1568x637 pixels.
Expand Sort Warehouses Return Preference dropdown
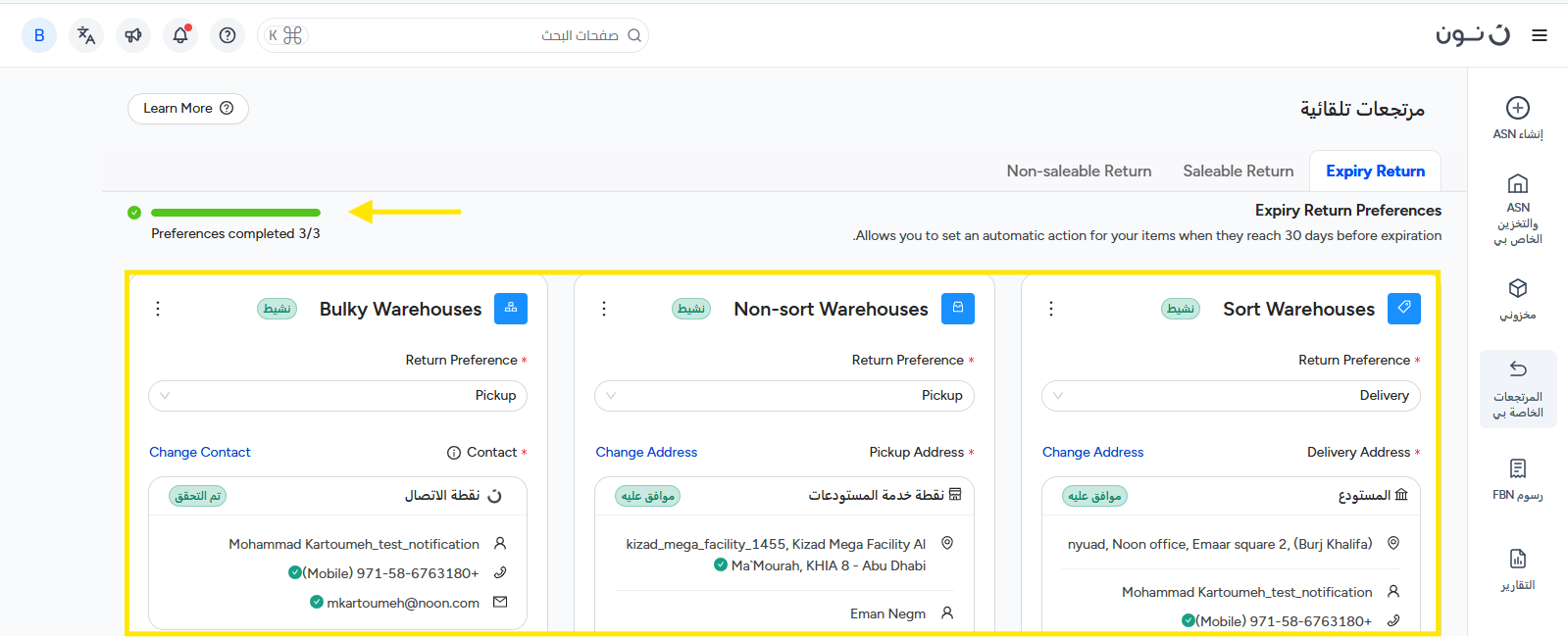[x=1230, y=396]
